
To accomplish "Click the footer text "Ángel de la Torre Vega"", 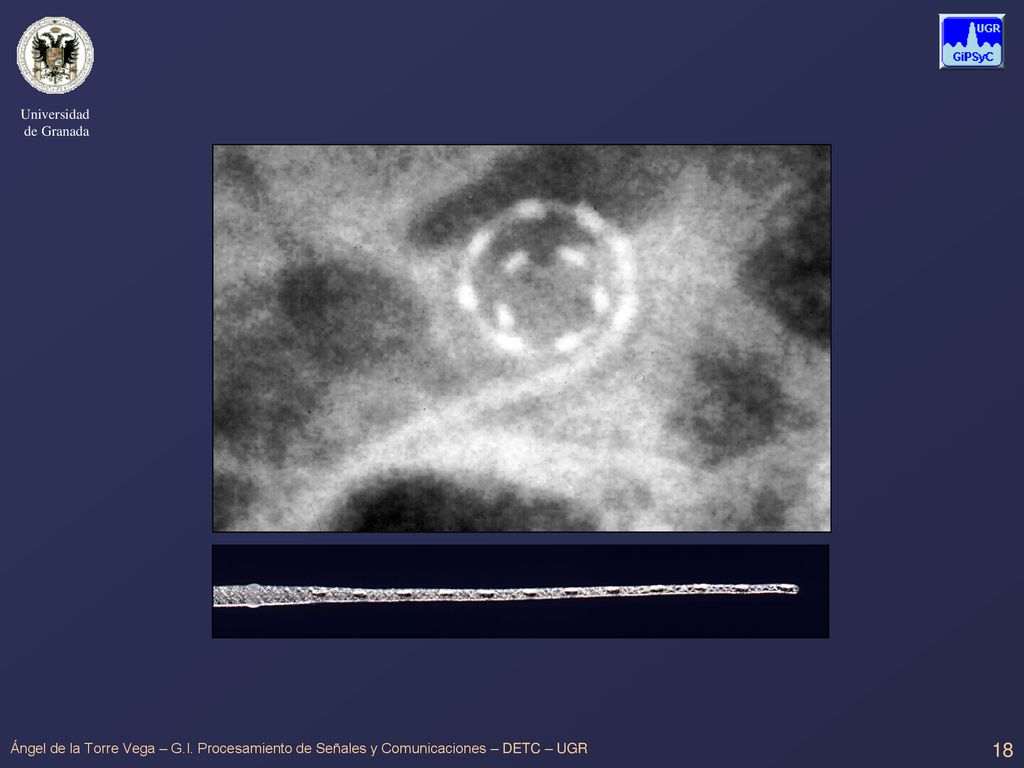I will 83,748.
